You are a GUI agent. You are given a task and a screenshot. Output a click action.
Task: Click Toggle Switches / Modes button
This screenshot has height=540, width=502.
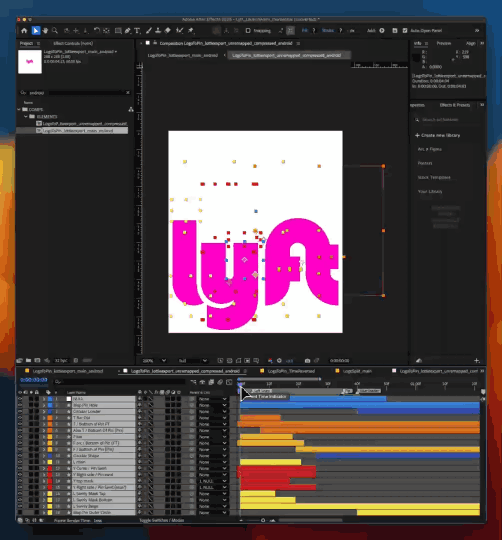click(x=161, y=520)
